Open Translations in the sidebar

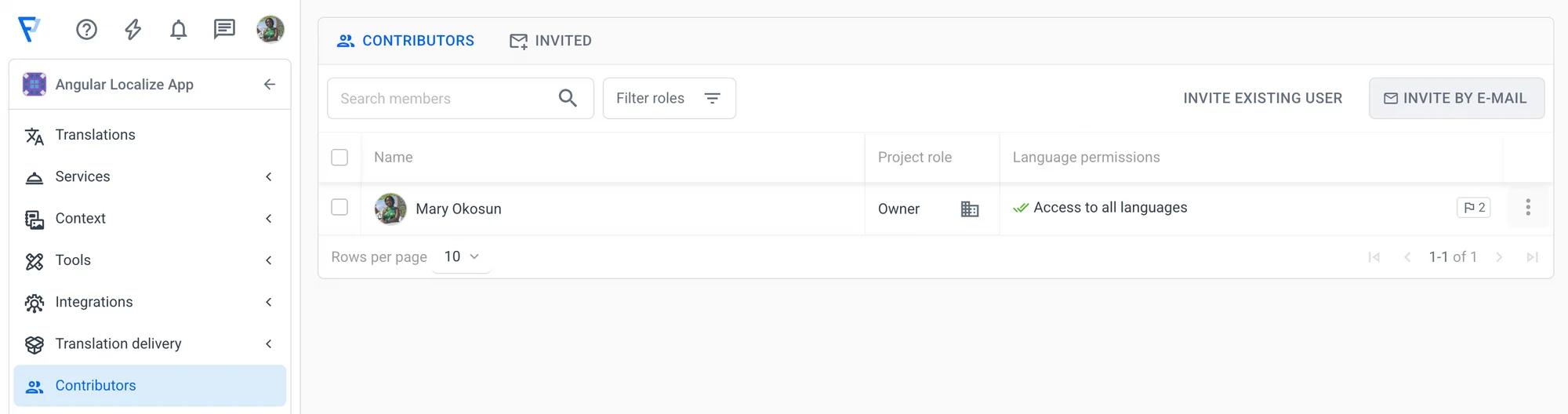click(96, 135)
